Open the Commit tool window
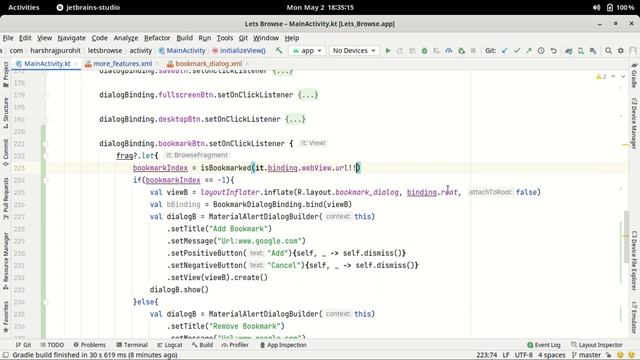This screenshot has width=640, height=360. (x=6, y=152)
